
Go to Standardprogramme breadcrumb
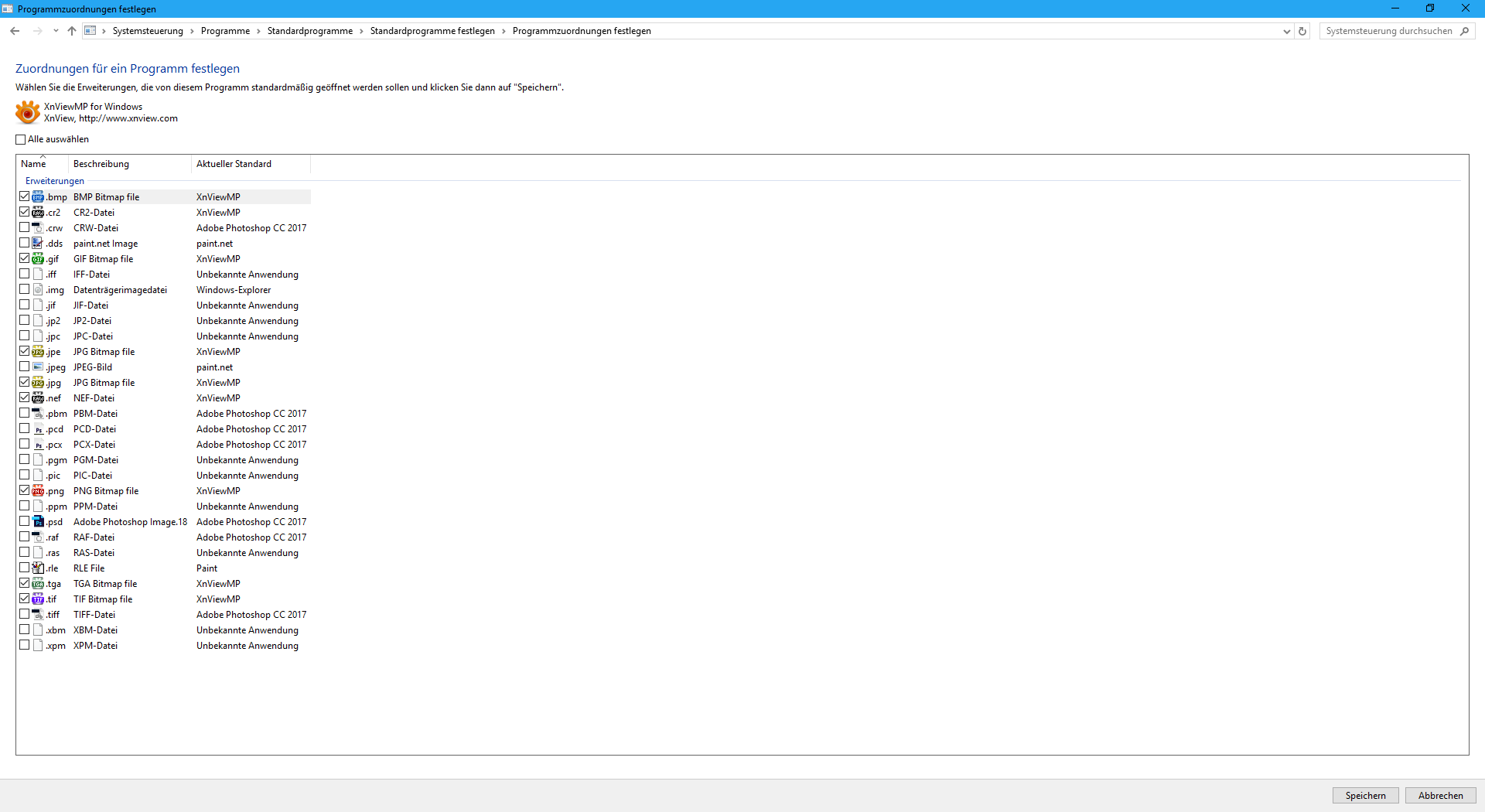pyautogui.click(x=310, y=31)
